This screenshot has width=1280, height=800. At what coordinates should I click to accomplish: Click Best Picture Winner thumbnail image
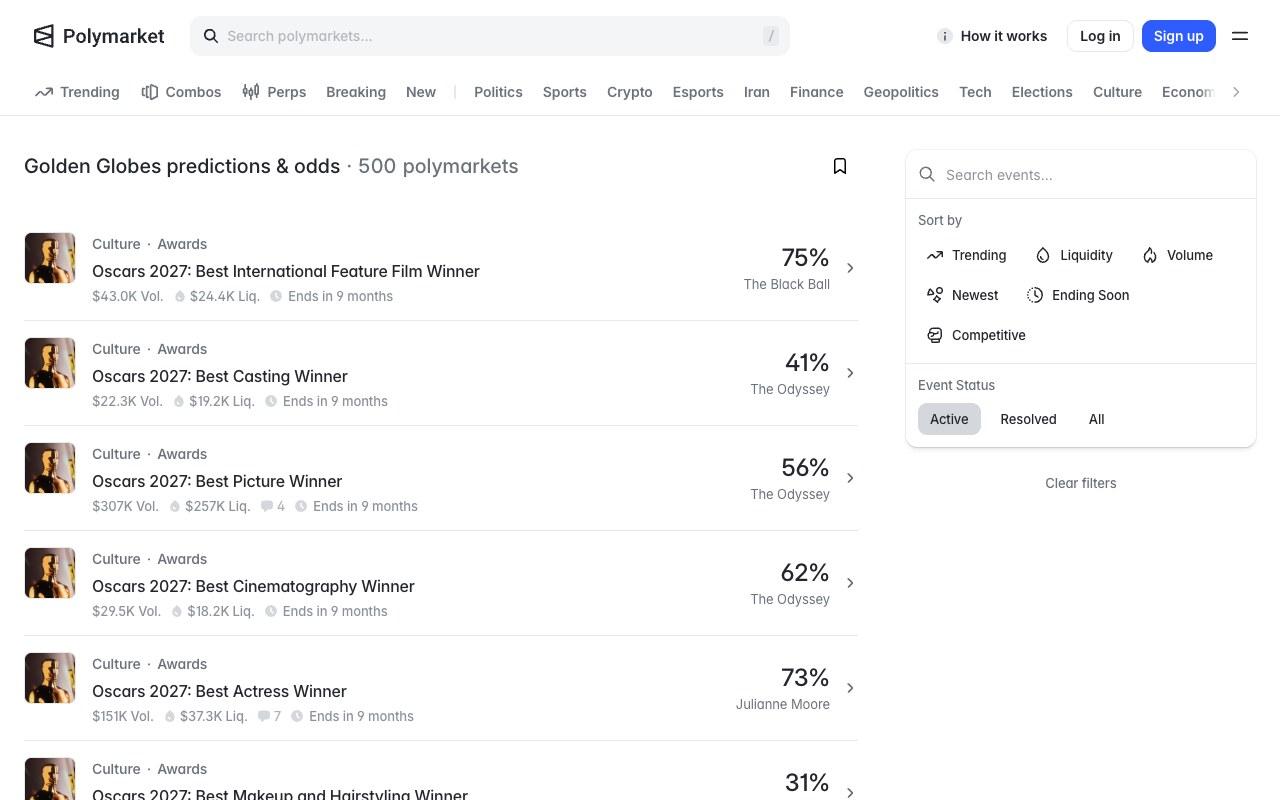50,468
